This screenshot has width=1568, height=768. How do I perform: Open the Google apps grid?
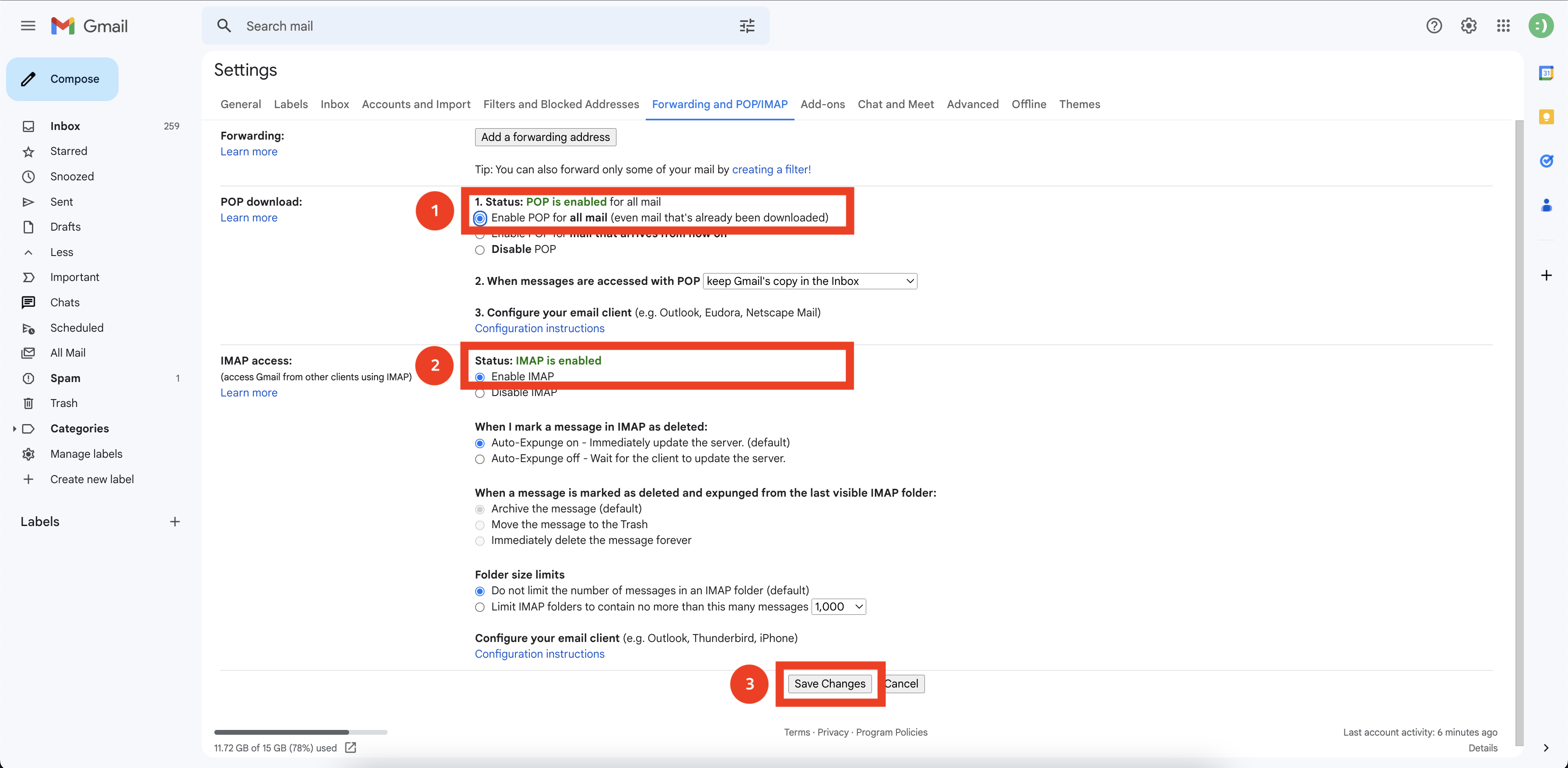(x=1503, y=25)
